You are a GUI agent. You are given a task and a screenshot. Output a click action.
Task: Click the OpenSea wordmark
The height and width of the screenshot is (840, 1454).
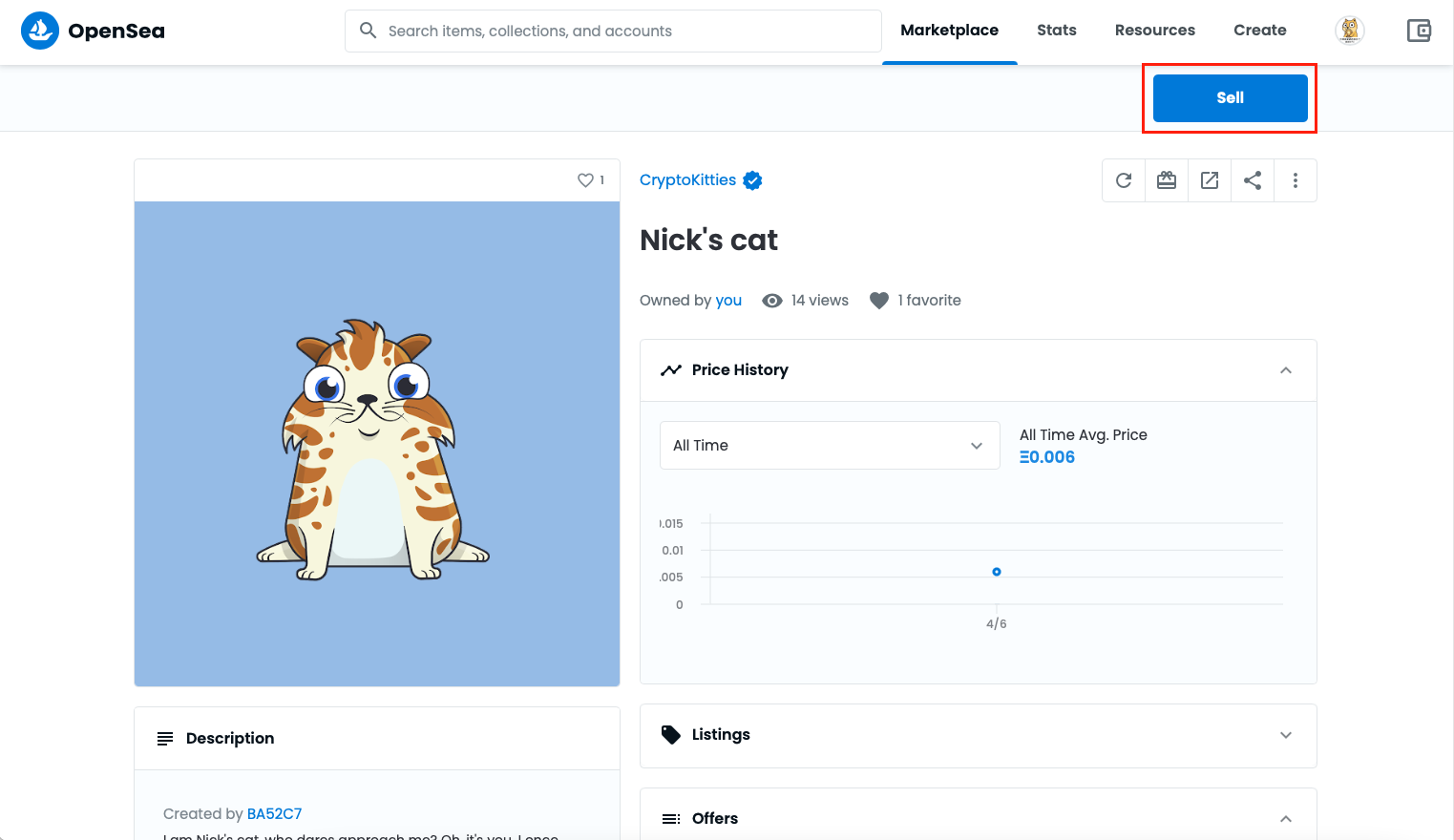tap(116, 31)
